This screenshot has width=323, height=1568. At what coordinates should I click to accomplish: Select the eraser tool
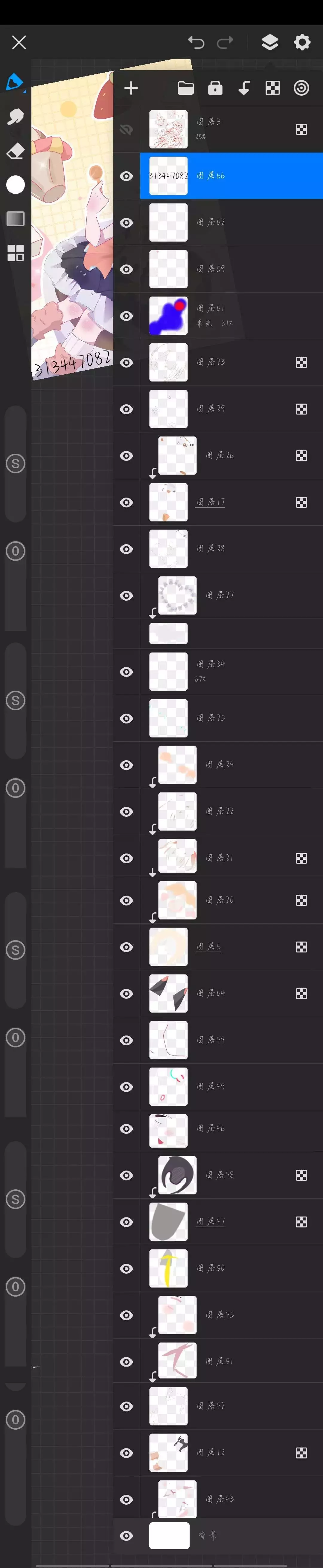(x=15, y=151)
